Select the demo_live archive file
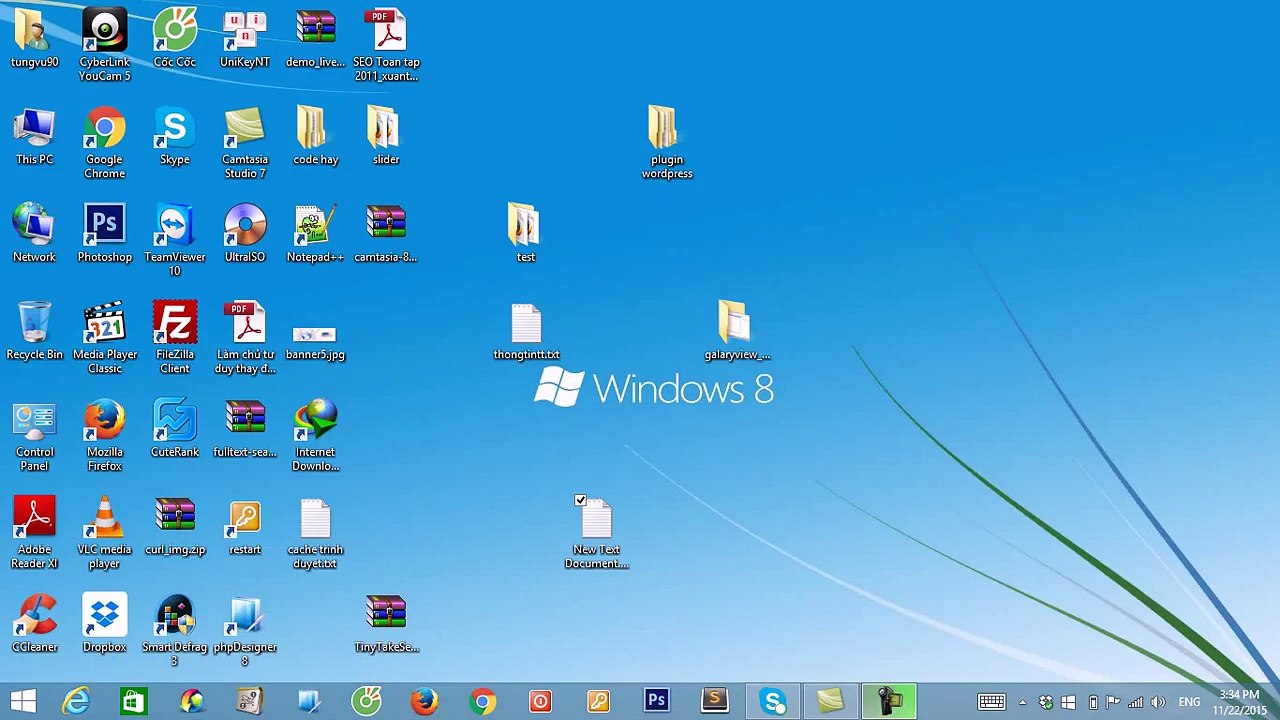1280x720 pixels. tap(315, 40)
